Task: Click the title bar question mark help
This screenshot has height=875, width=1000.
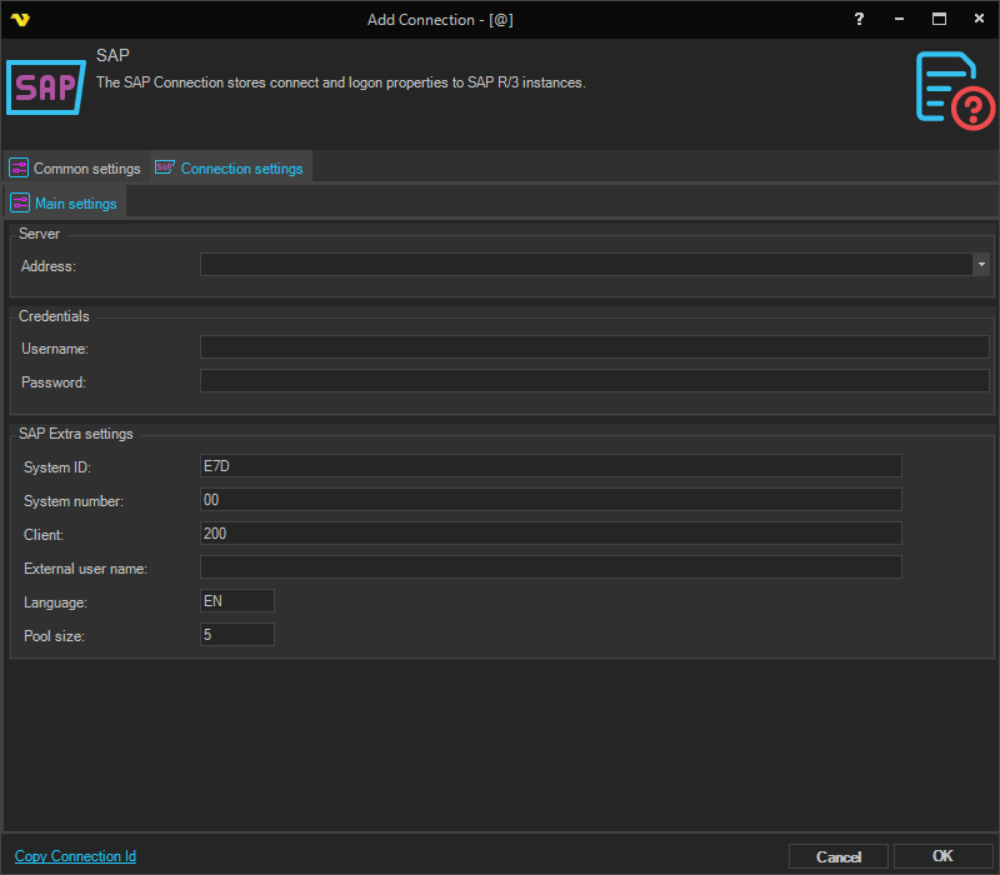Action: click(859, 19)
